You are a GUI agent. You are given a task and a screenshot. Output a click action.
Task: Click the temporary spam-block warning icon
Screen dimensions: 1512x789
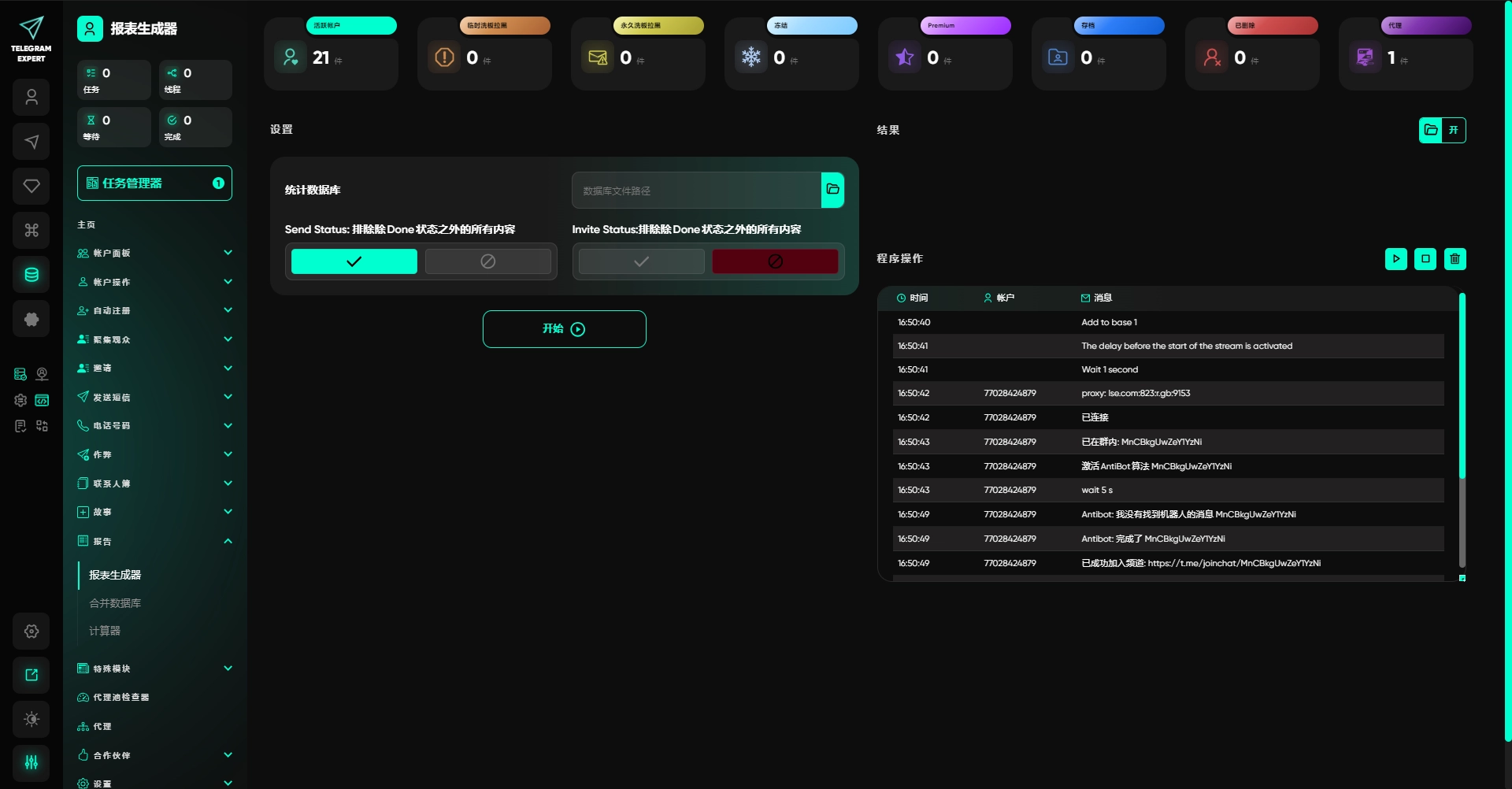pos(444,57)
